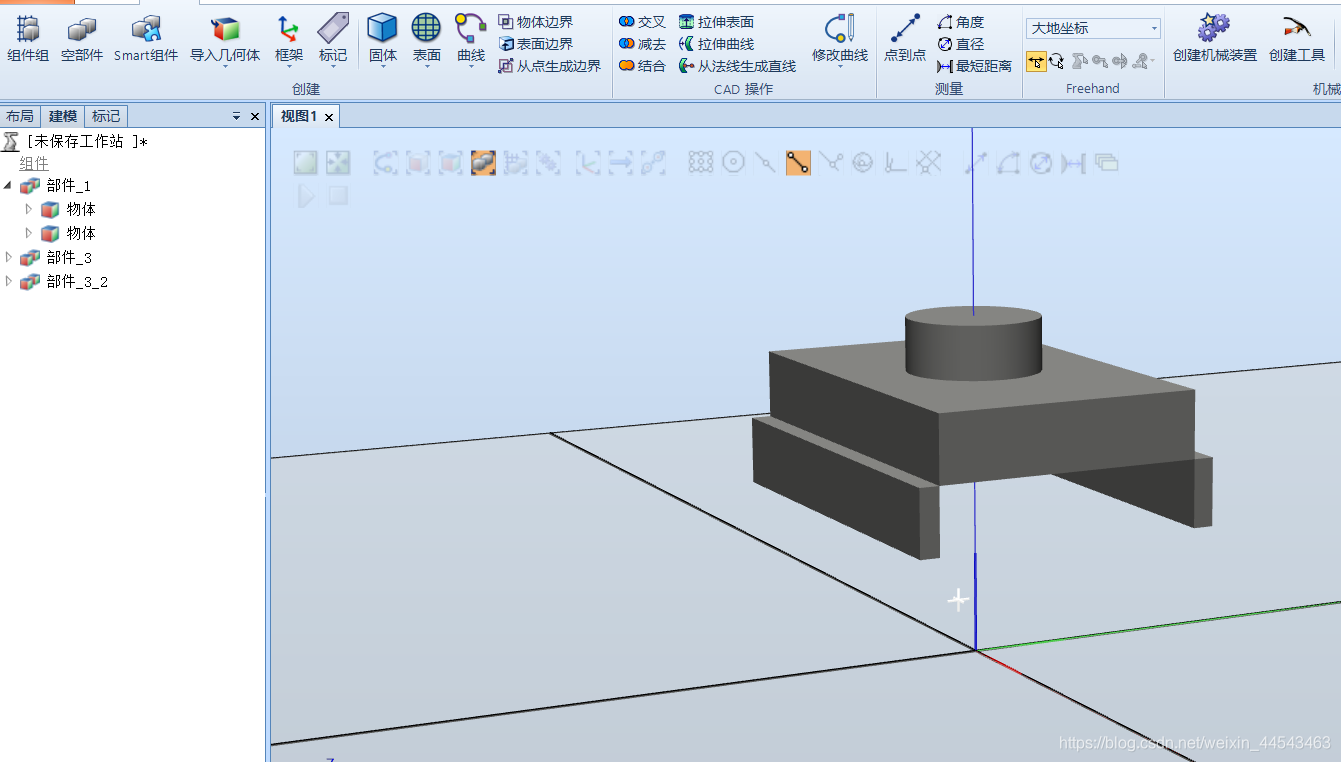
Task: Click the 交叉 intersect operation
Action: (x=642, y=22)
